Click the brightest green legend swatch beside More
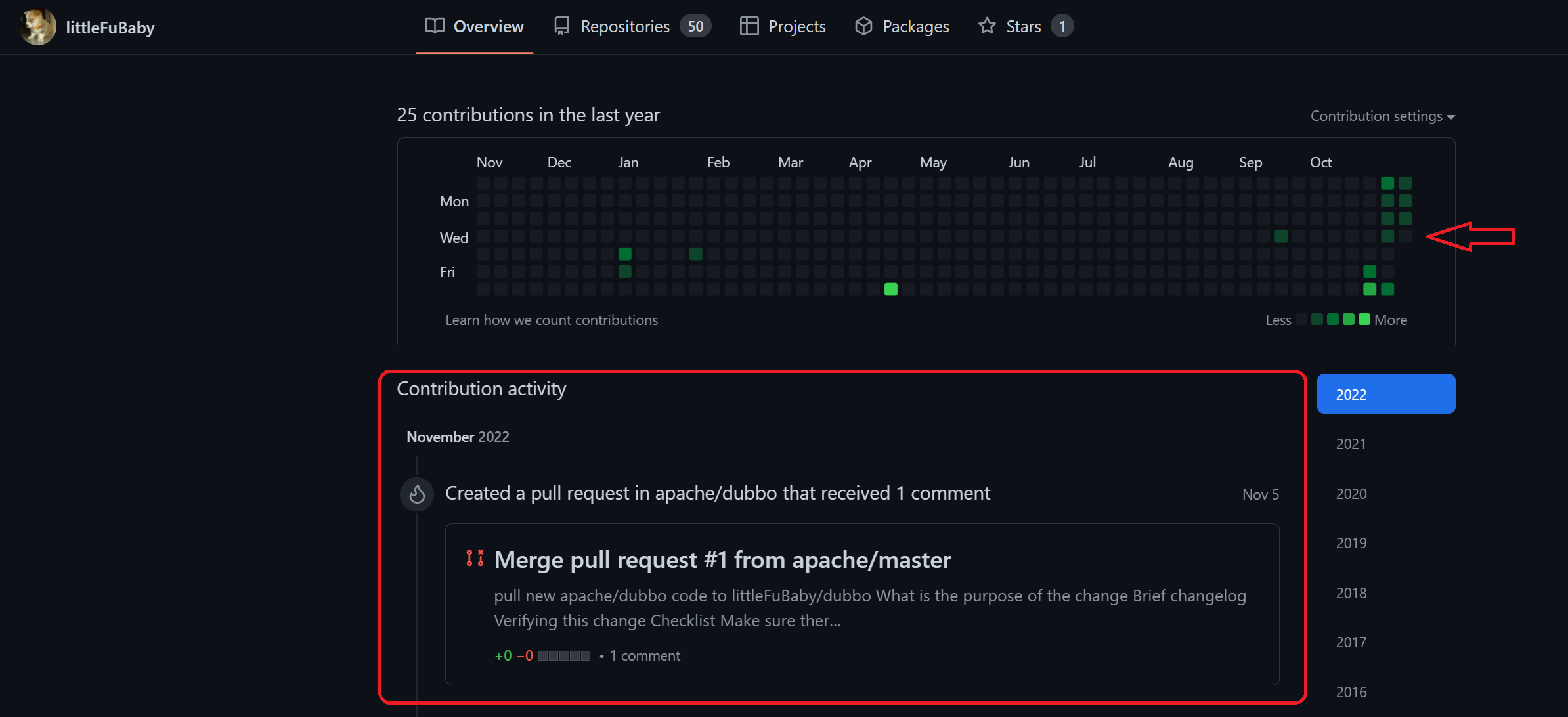Screen dimensions: 1568x717 (1364, 319)
